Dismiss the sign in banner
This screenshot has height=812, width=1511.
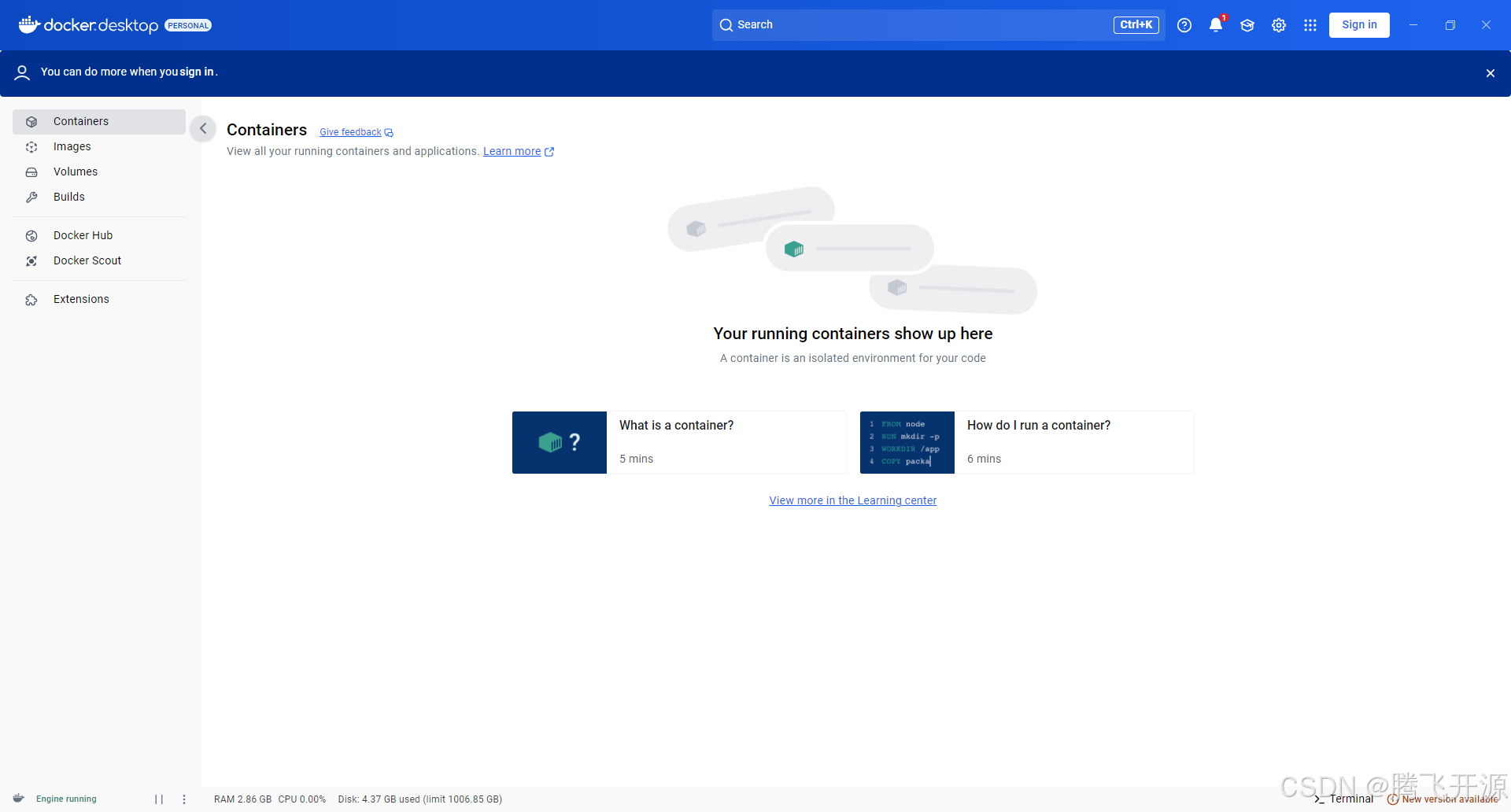(1491, 73)
